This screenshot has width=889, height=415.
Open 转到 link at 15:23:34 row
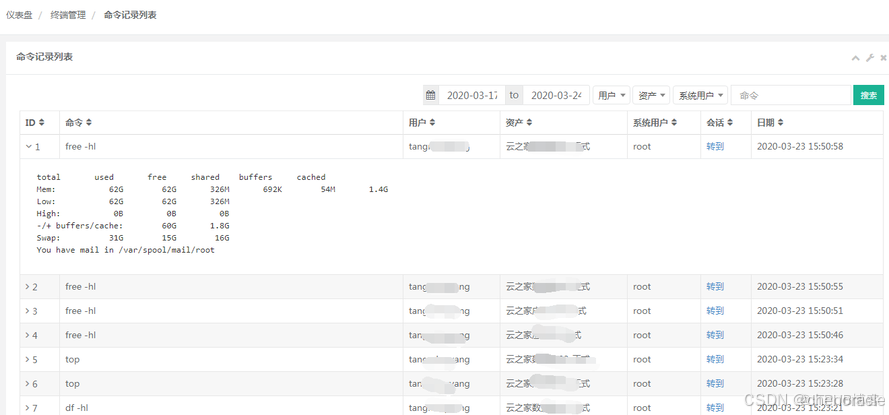click(715, 359)
